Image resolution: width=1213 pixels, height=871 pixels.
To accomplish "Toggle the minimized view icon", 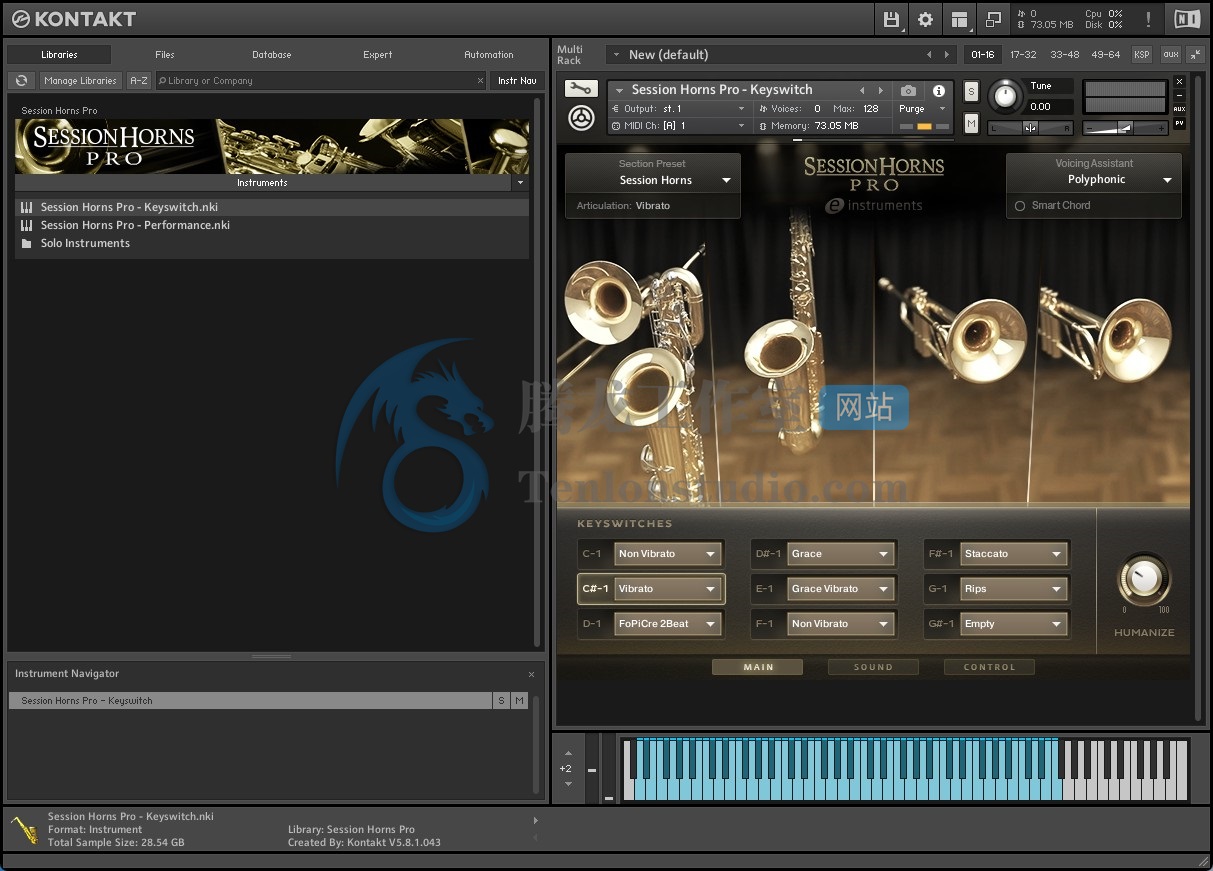I will (993, 19).
